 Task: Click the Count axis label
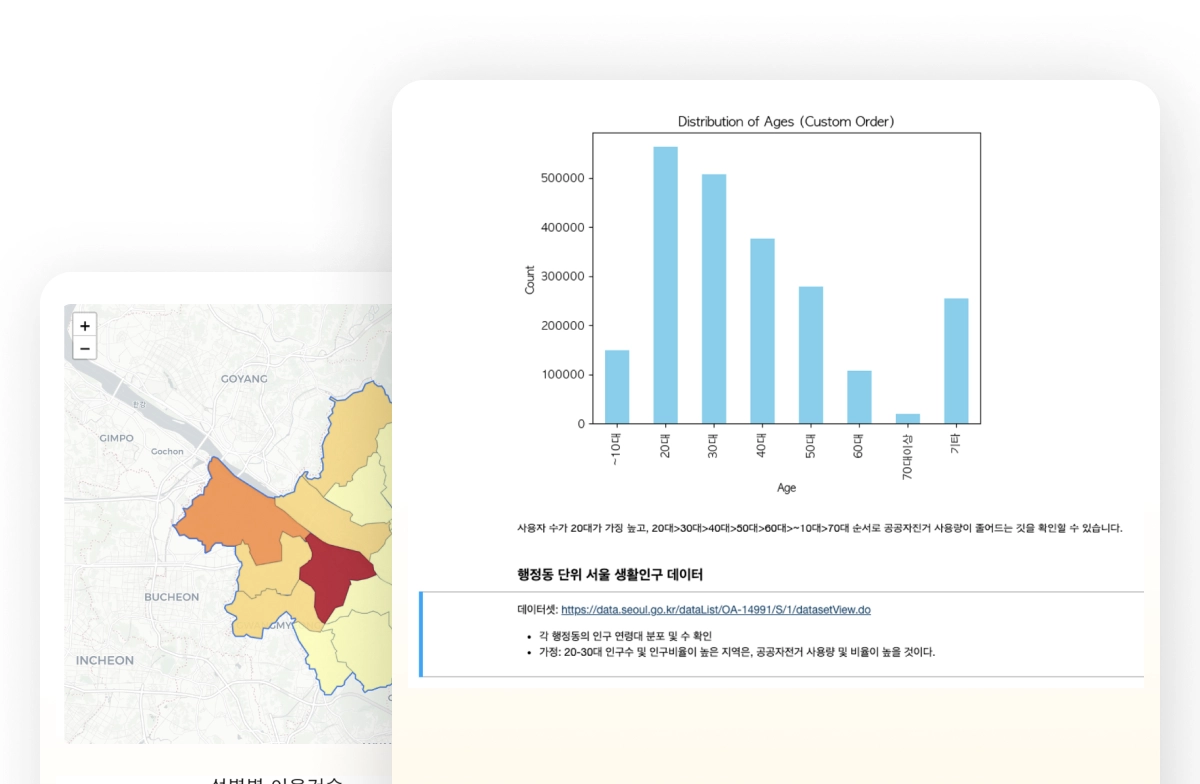point(530,279)
